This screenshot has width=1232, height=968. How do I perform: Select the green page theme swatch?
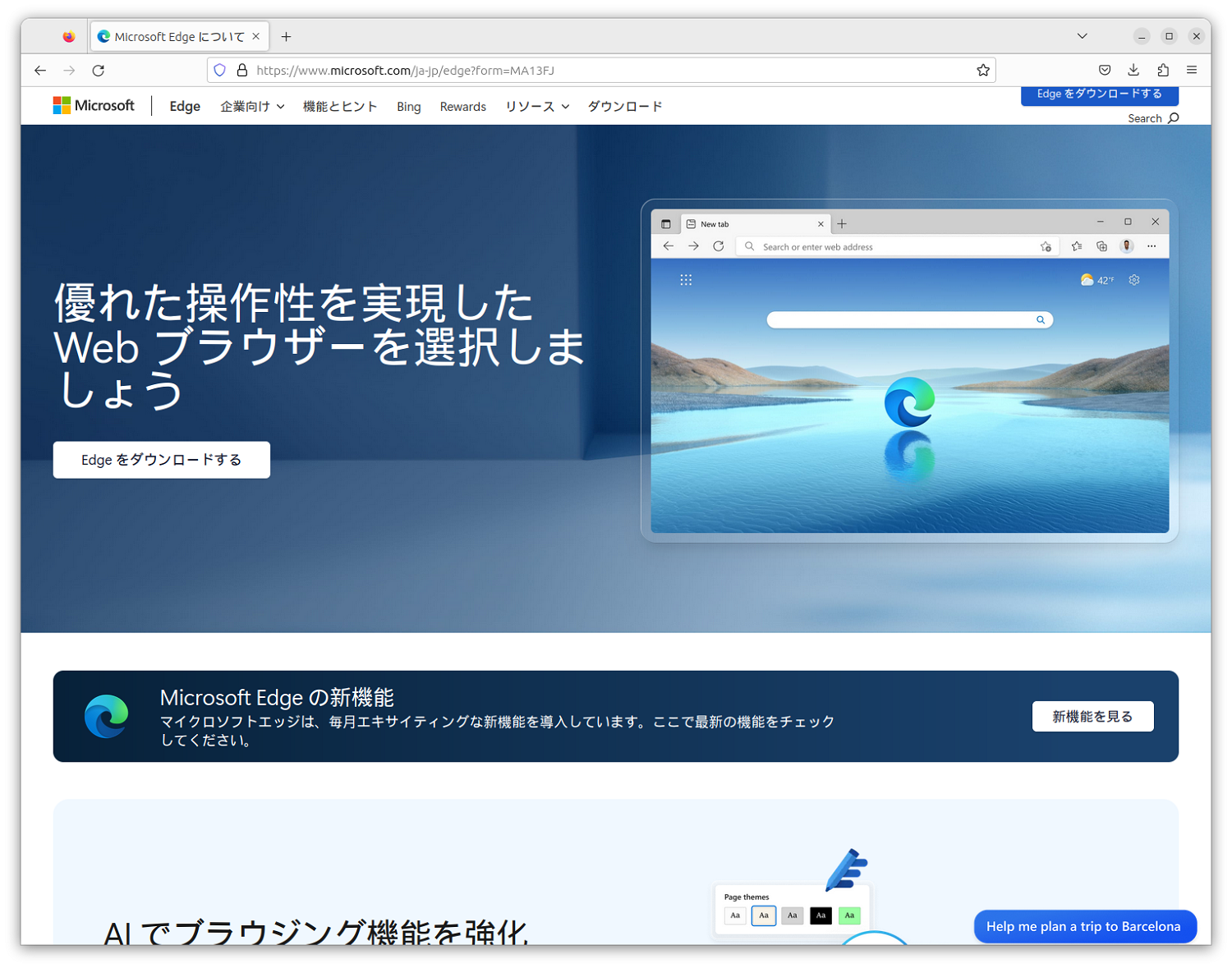849,915
